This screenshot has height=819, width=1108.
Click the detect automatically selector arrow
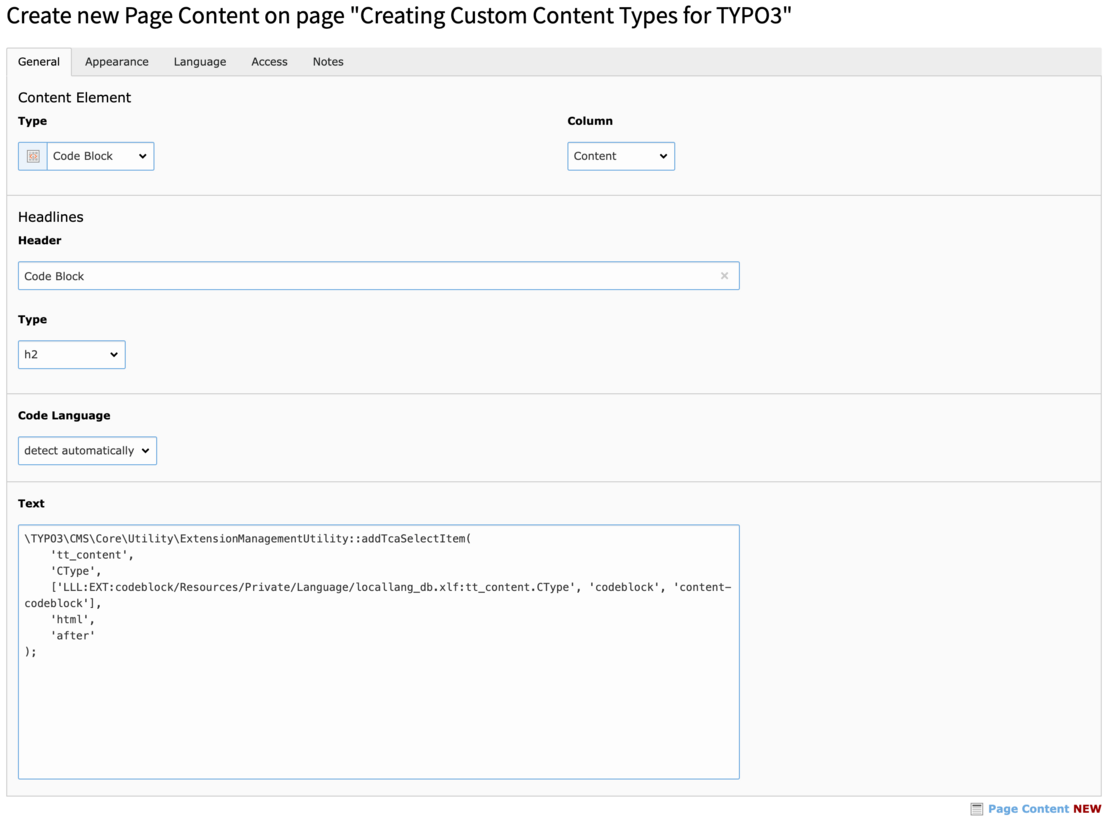click(144, 450)
